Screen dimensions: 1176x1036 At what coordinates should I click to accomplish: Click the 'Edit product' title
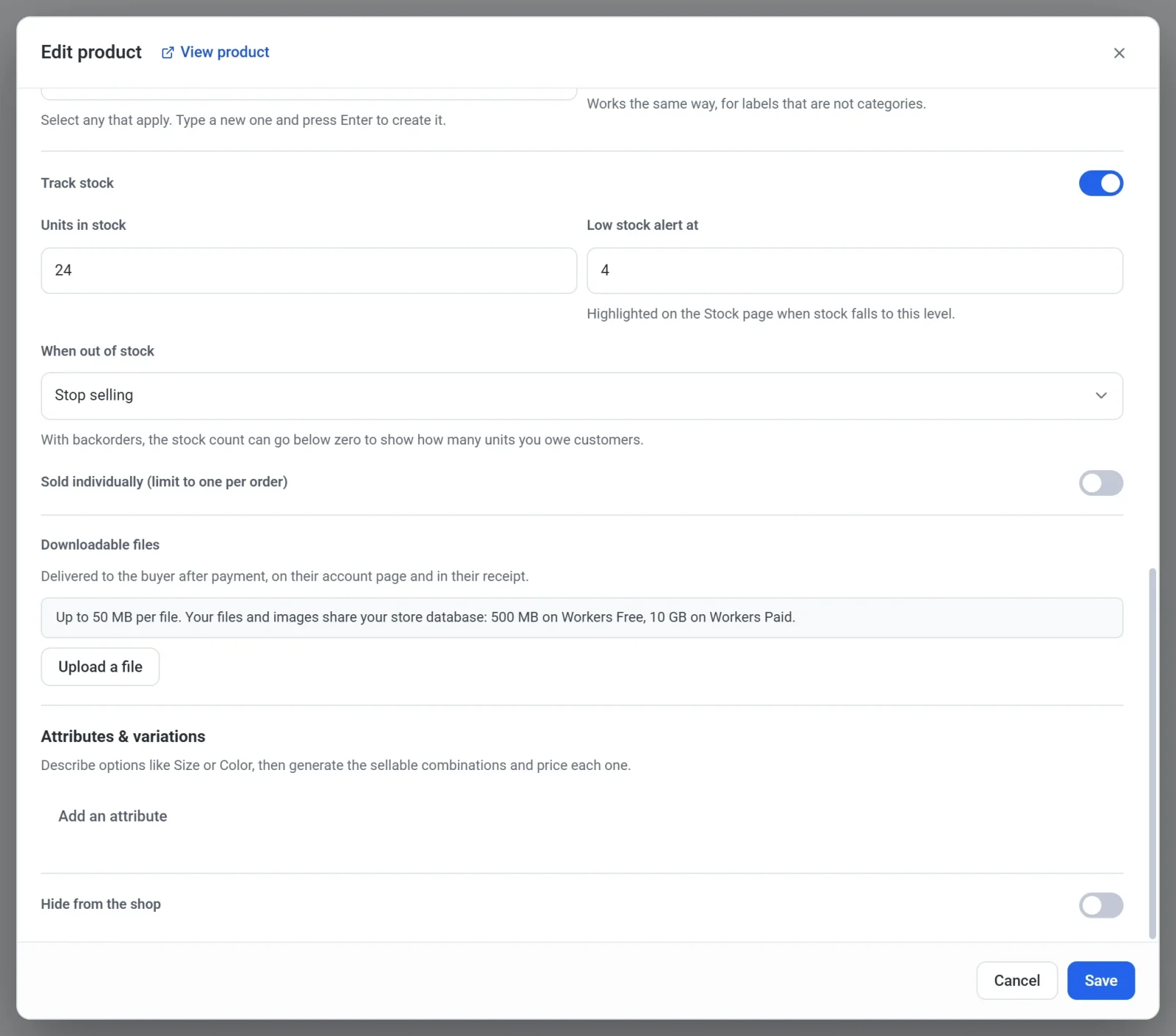(91, 52)
